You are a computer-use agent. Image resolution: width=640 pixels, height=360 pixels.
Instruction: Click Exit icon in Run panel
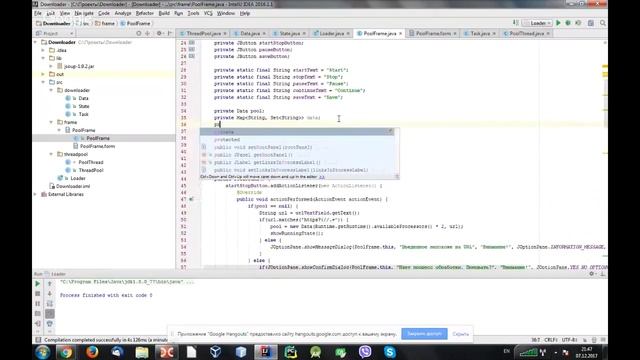click(x=38, y=324)
